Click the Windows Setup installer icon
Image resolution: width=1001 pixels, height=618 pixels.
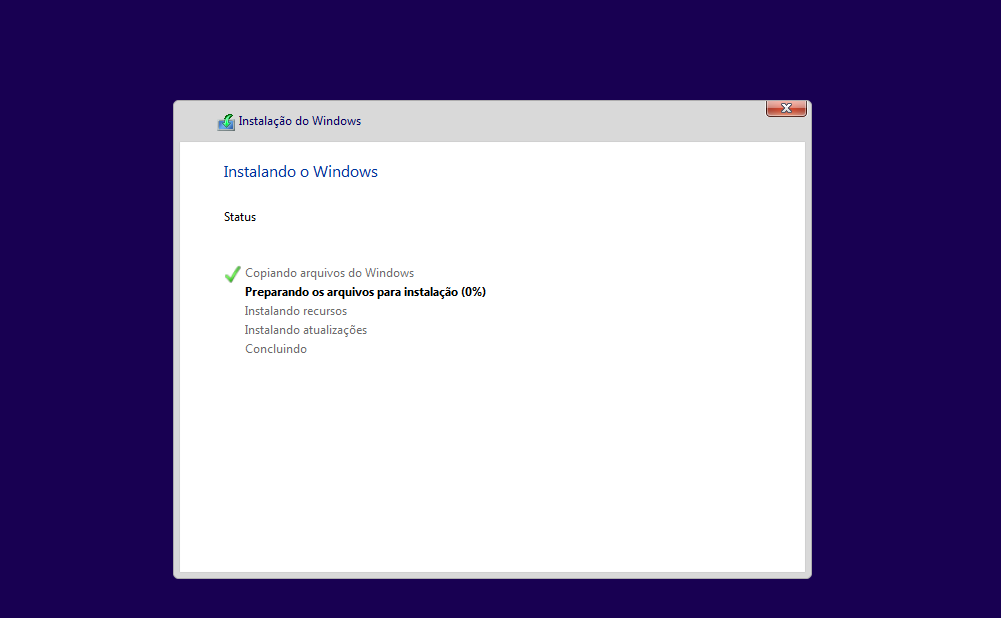[226, 121]
